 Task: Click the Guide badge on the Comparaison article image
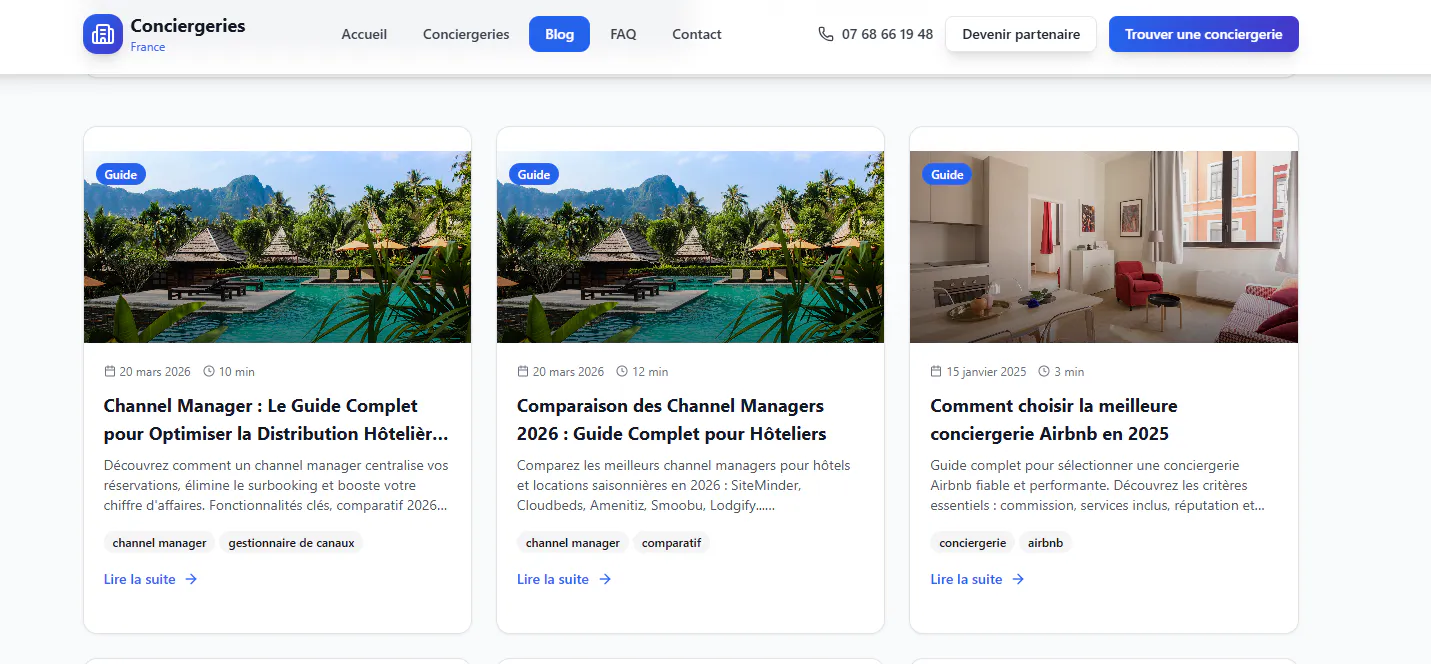pyautogui.click(x=534, y=174)
